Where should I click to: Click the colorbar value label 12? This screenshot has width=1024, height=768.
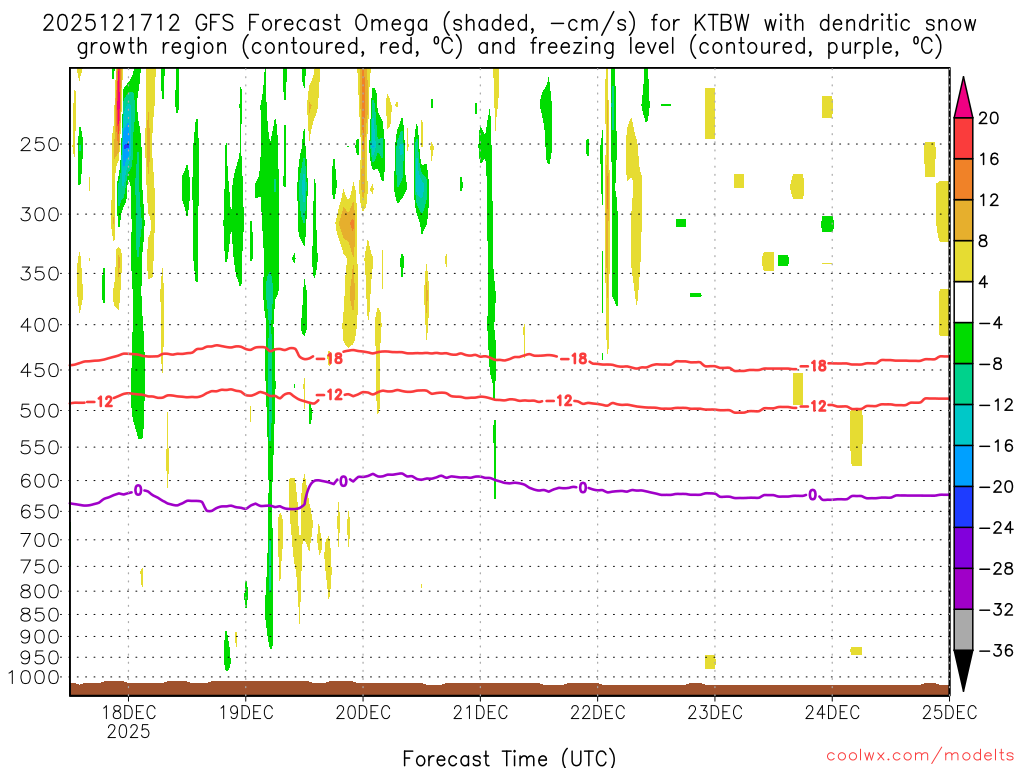coord(988,200)
